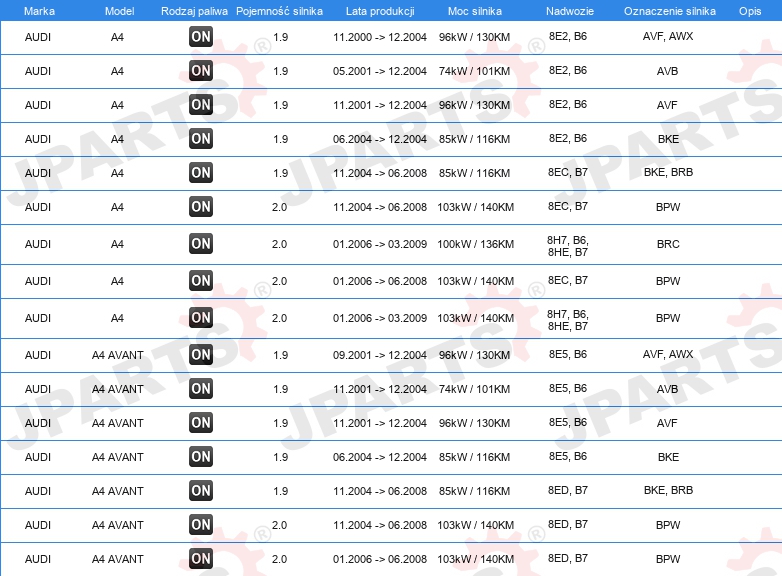
Task: Click the 74kW / 101KM cell in the A4 AVANT row
Action: [474, 388]
